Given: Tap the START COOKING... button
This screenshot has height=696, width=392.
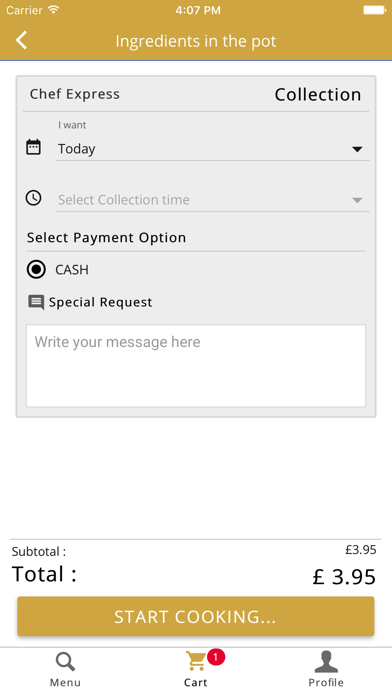Looking at the screenshot, I should click(196, 617).
